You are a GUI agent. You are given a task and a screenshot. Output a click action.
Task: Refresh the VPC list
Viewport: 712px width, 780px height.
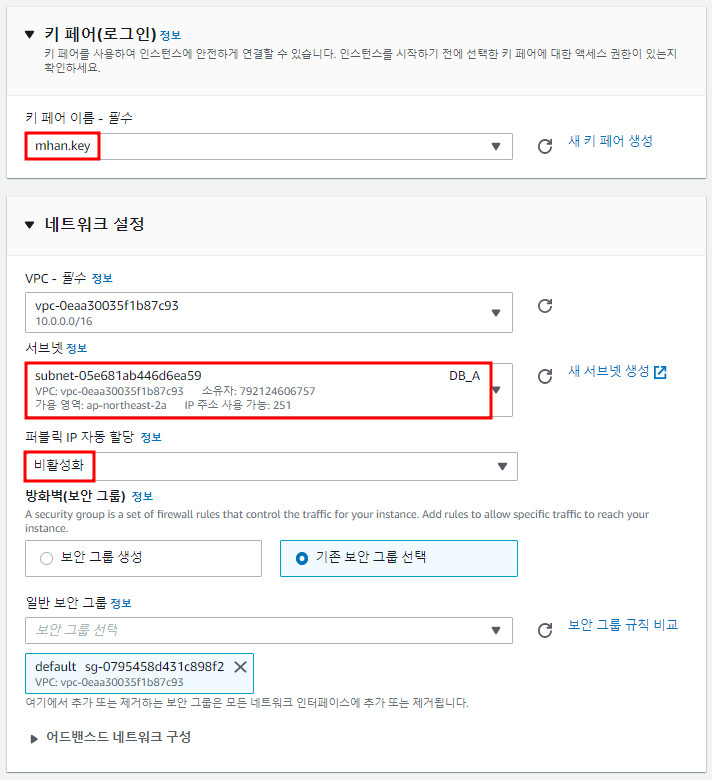[545, 305]
